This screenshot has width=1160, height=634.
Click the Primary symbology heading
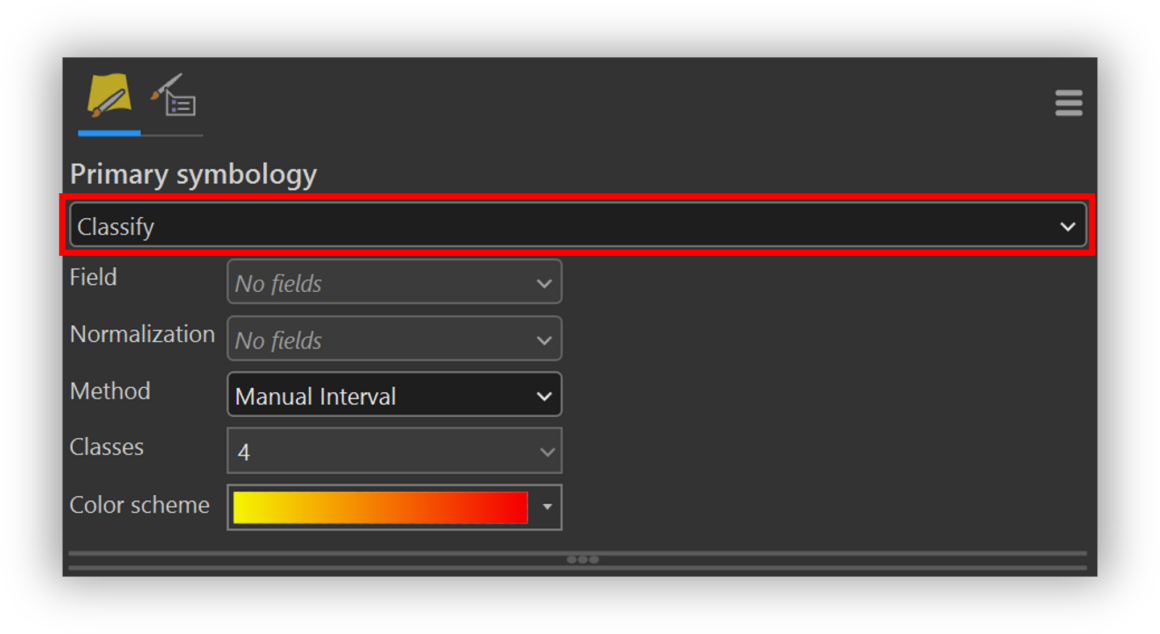pos(193,175)
